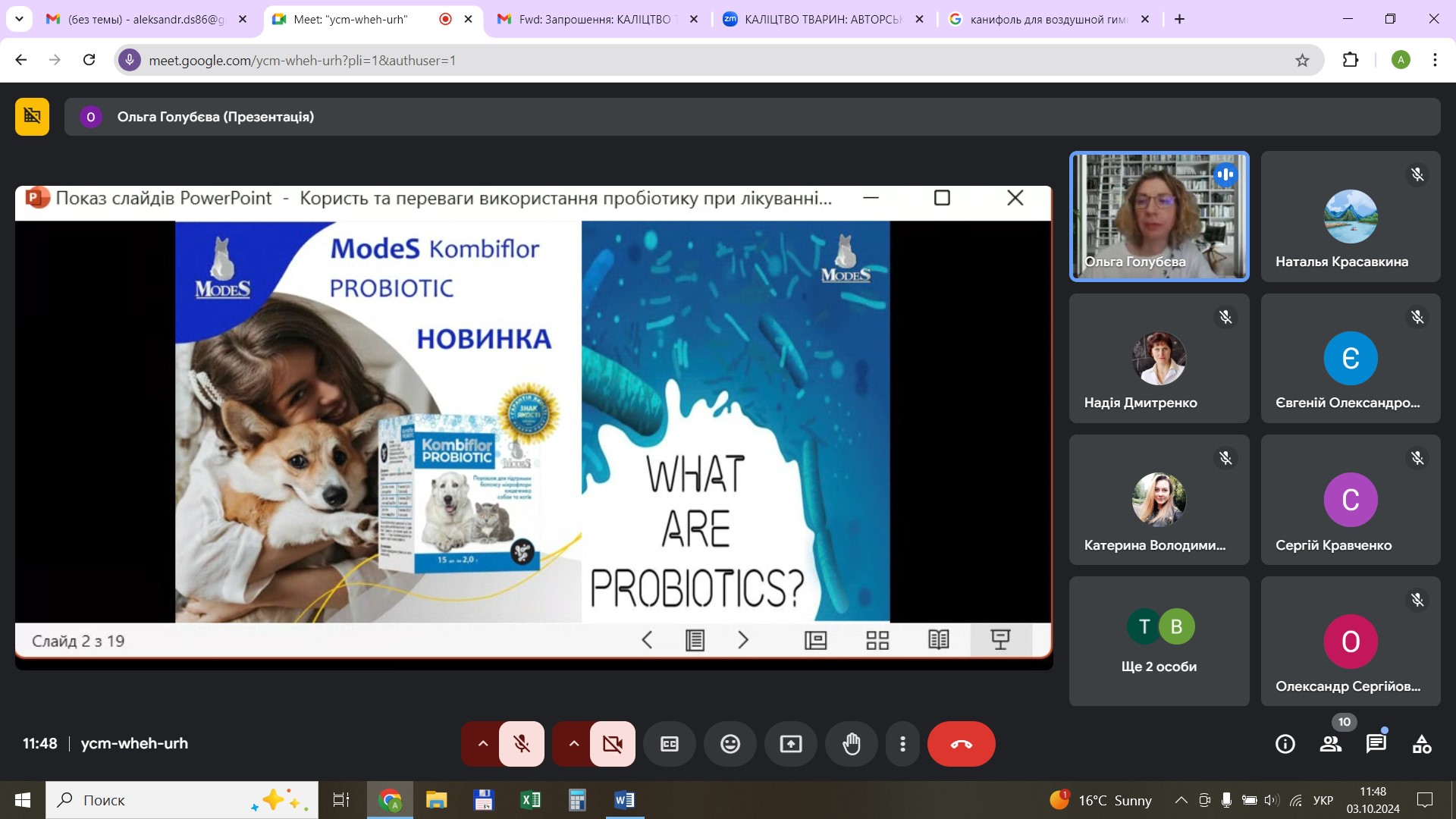Unmute the microphone in Meet controls
The width and height of the screenshot is (1456, 819).
[522, 744]
